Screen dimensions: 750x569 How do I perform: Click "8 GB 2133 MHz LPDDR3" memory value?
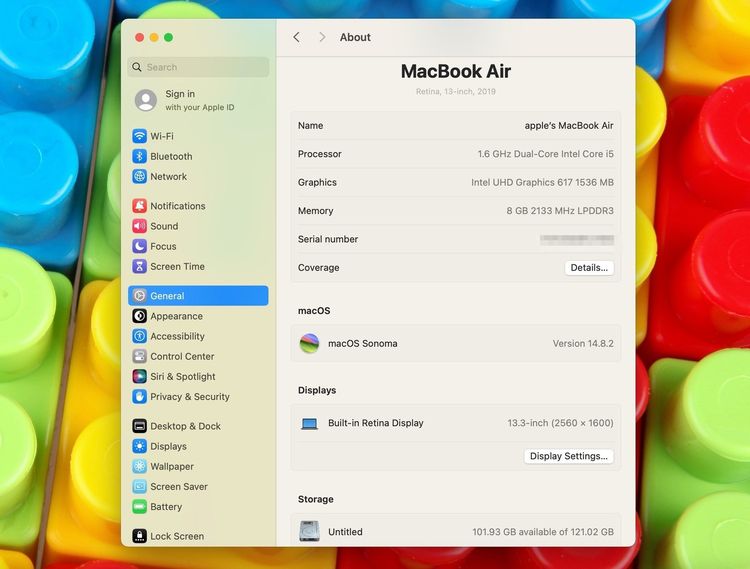pyautogui.click(x=560, y=211)
